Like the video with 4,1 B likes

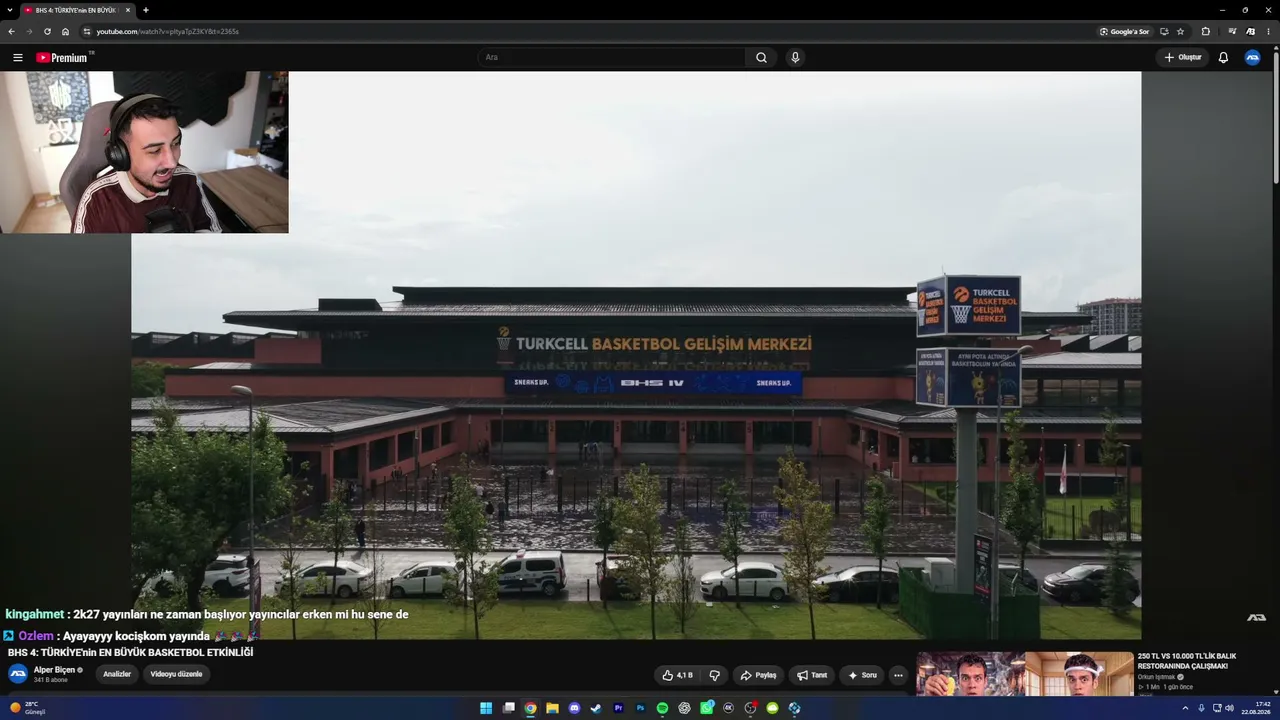point(677,675)
